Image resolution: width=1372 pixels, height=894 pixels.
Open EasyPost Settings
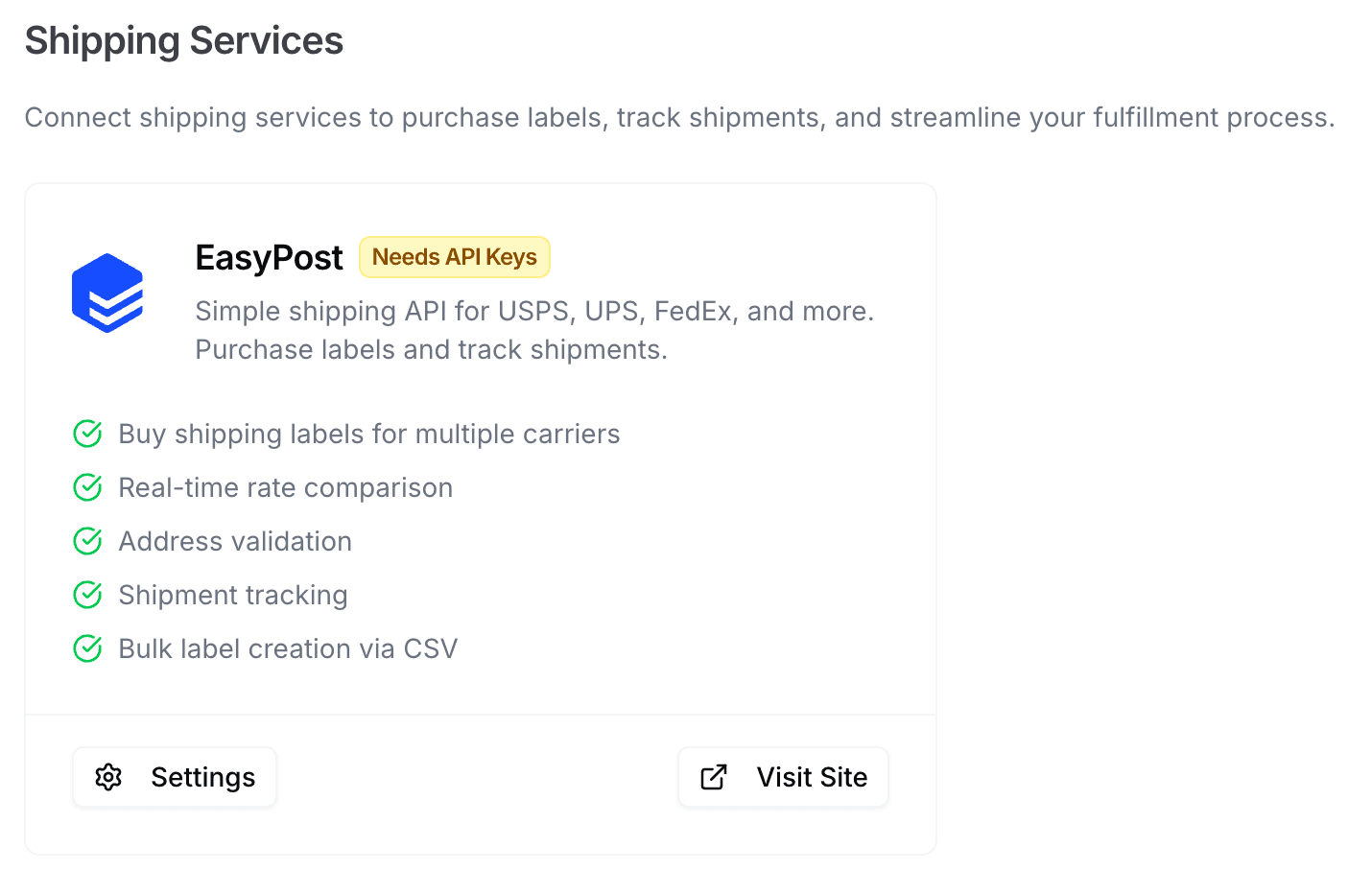pos(175,777)
